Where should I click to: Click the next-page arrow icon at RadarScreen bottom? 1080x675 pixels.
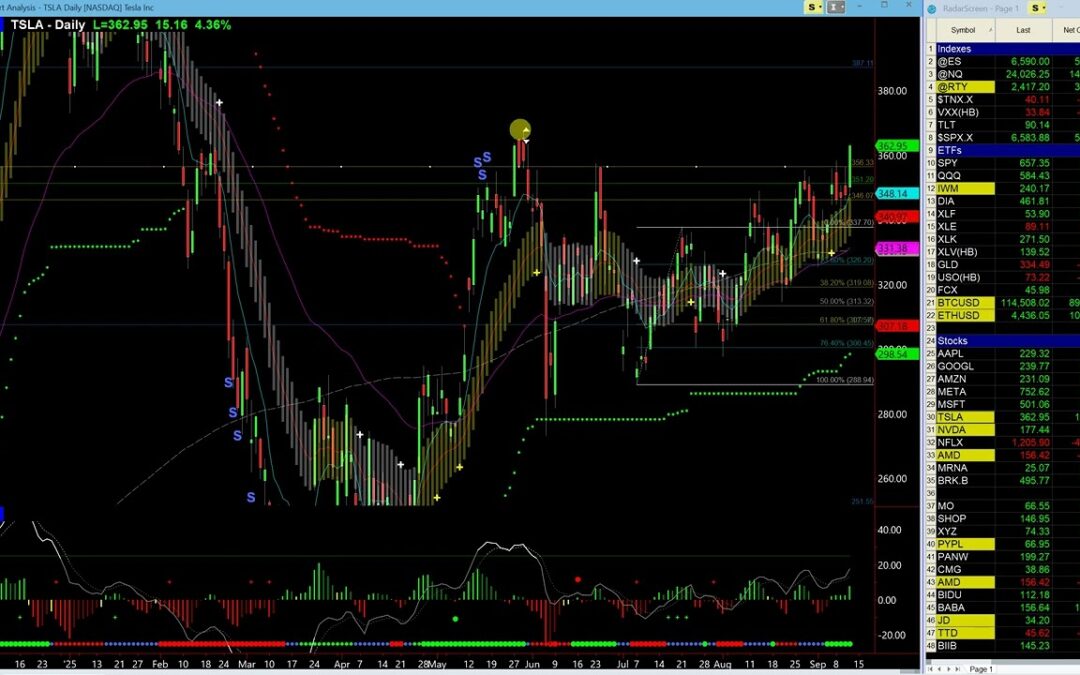coord(948,668)
